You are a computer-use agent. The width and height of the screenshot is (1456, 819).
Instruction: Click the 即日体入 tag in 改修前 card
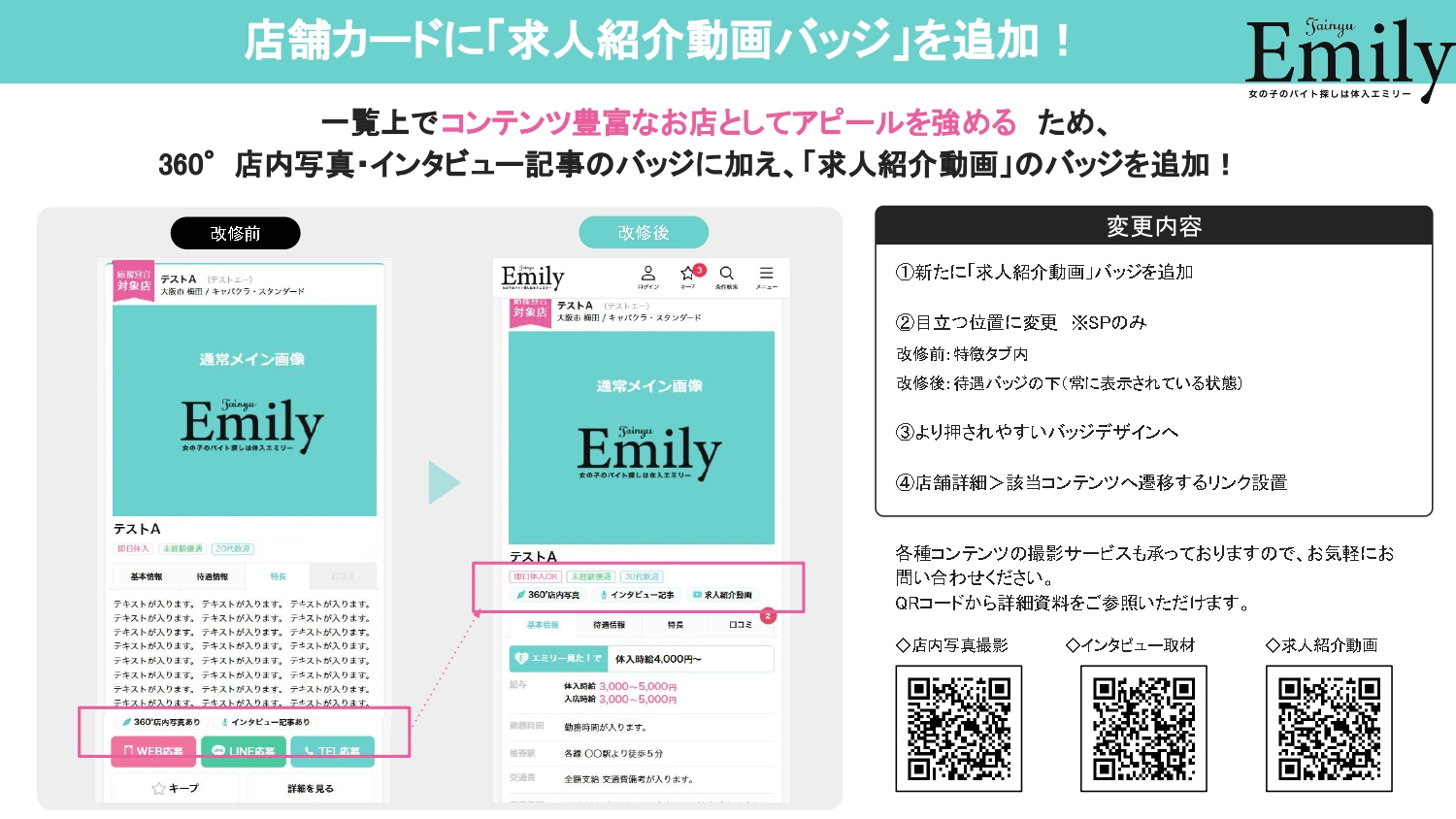(133, 549)
